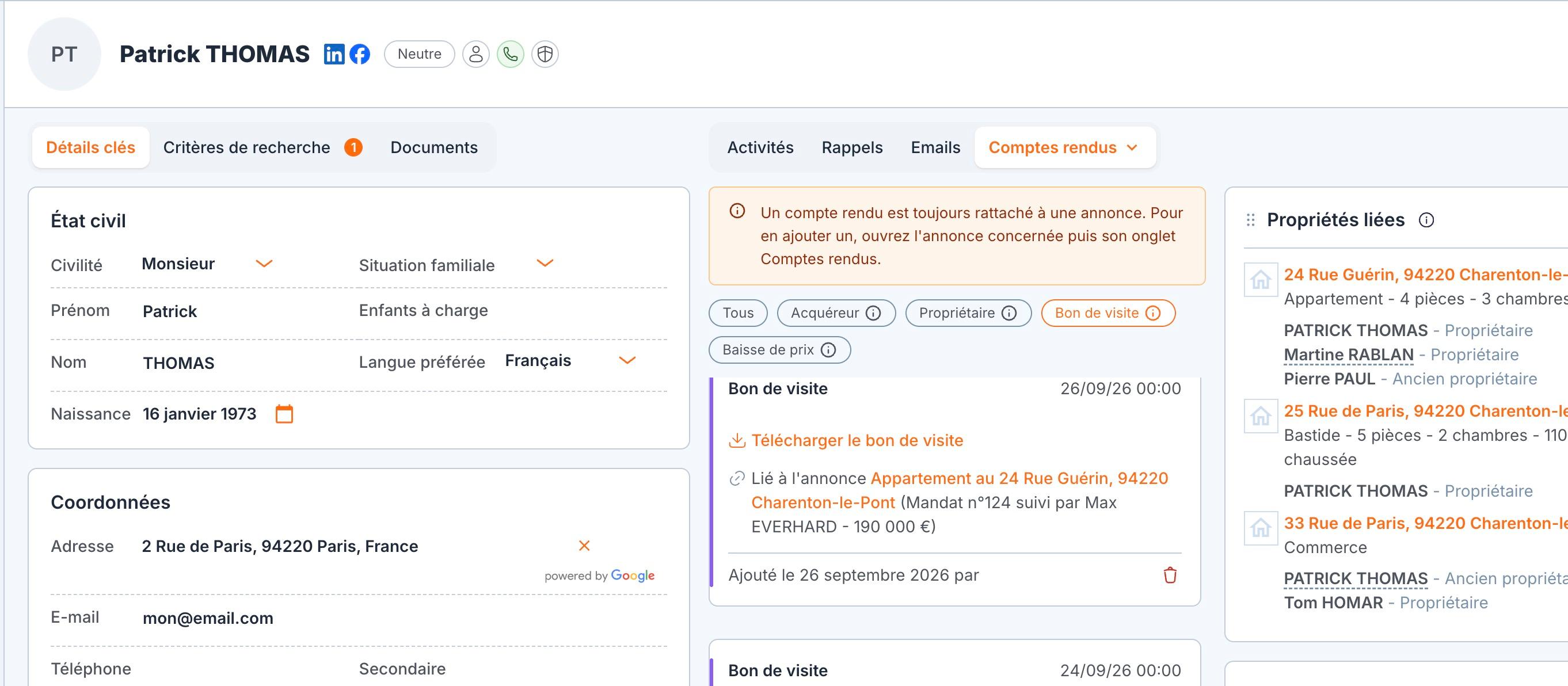This screenshot has width=1568, height=686.
Task: Click the Nom field containing THOMAS
Action: [x=179, y=363]
